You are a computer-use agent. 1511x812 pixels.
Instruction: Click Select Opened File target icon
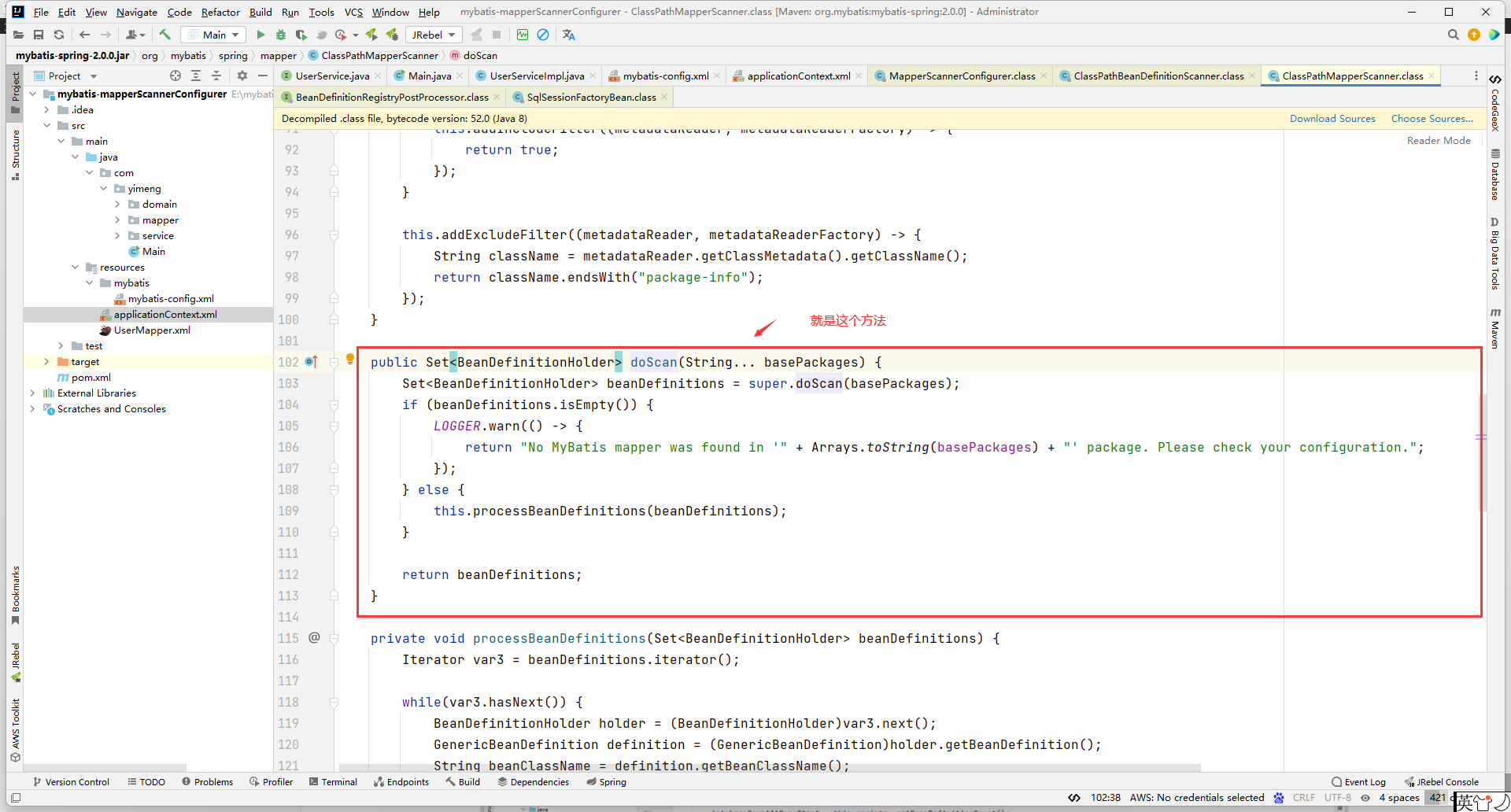(x=175, y=76)
